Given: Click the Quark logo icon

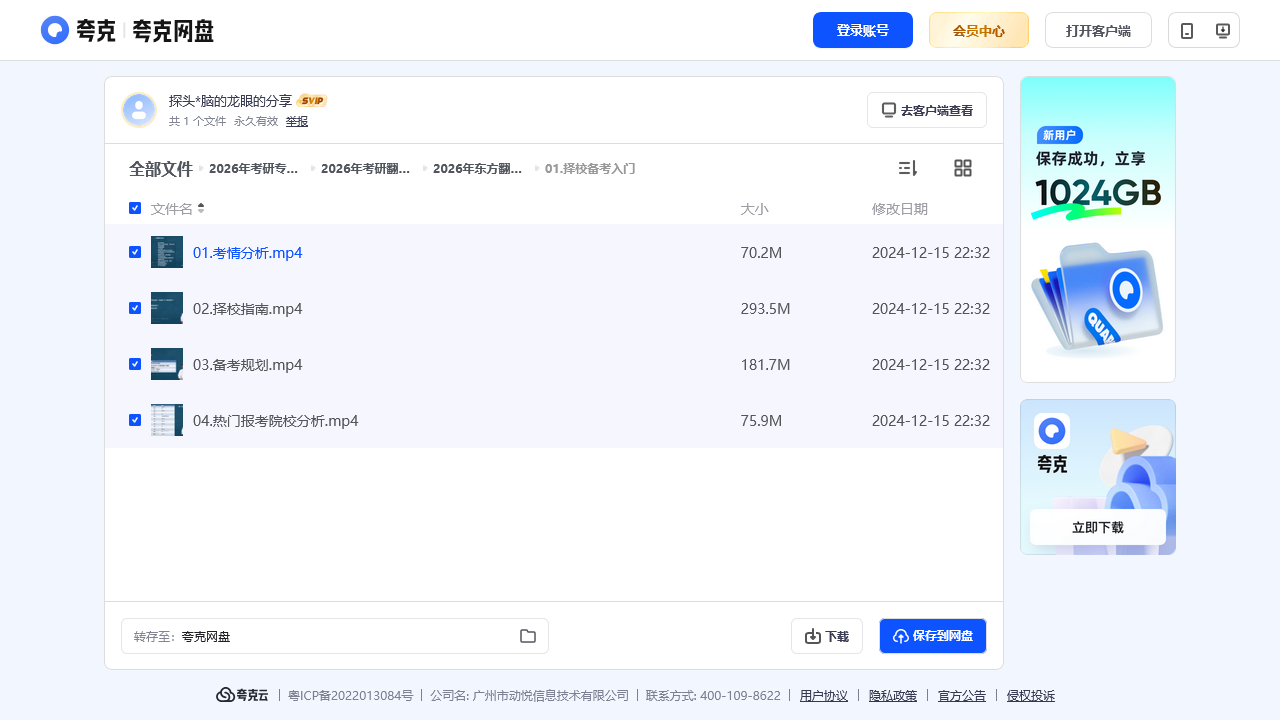Looking at the screenshot, I should tap(55, 30).
